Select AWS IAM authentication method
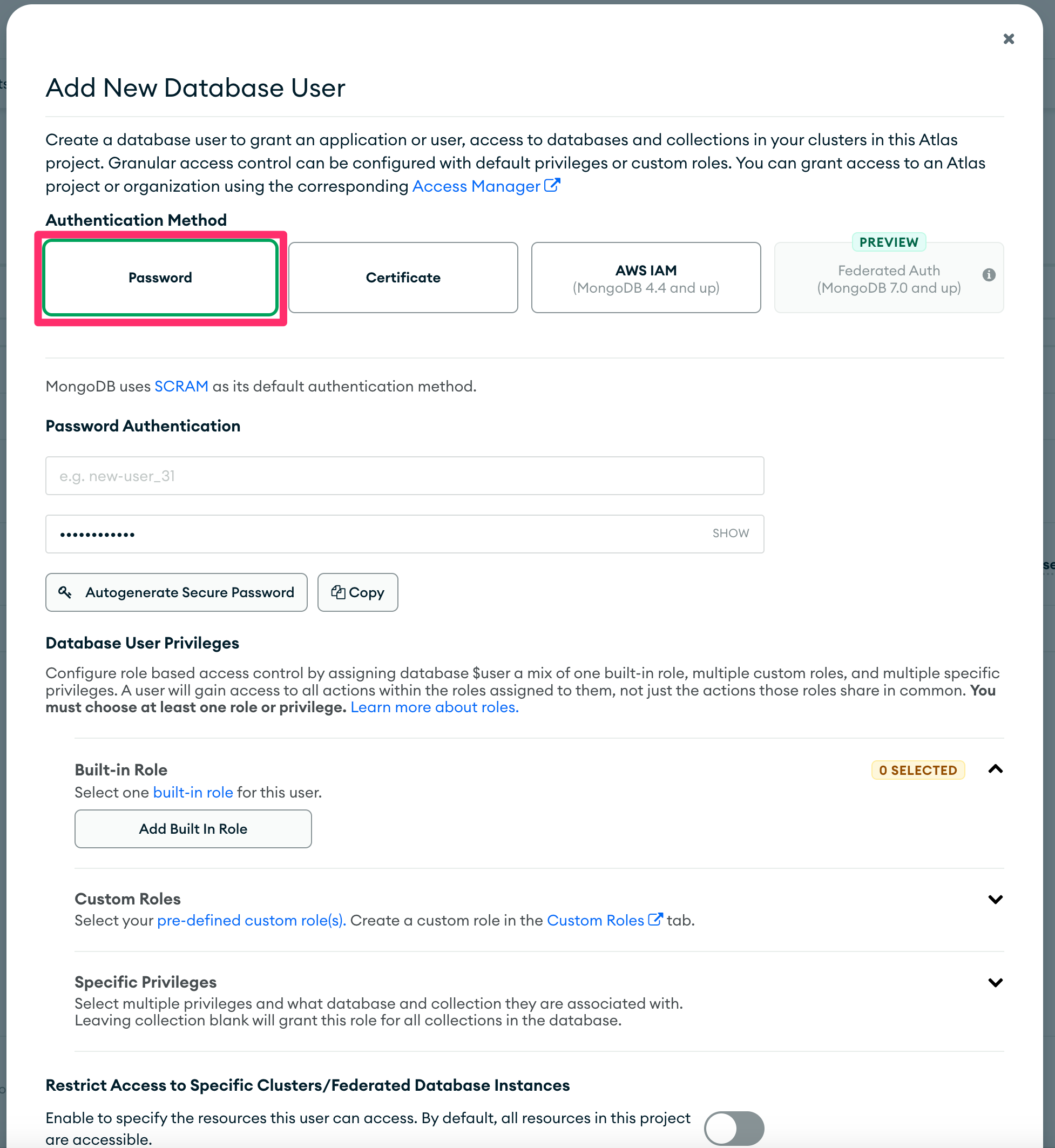1055x1148 pixels. (x=645, y=278)
